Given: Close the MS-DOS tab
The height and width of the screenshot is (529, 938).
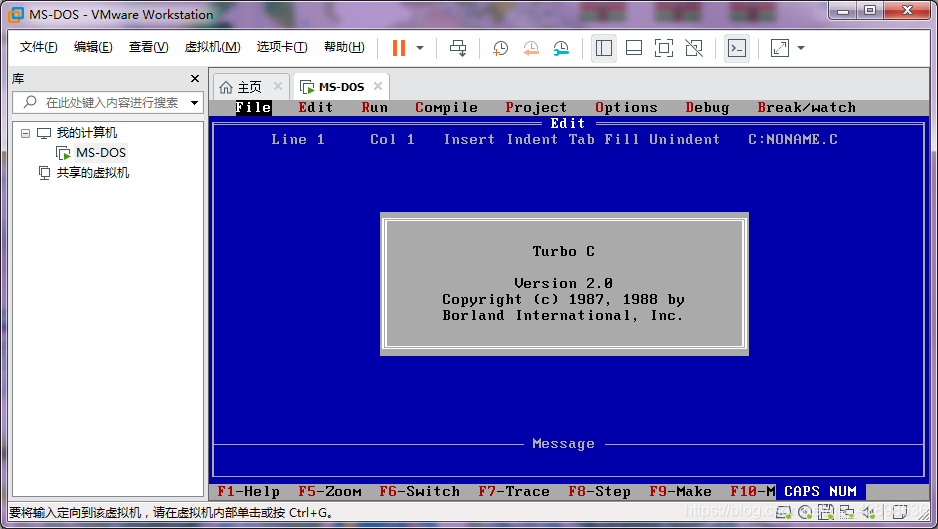Looking at the screenshot, I should click(x=377, y=86).
